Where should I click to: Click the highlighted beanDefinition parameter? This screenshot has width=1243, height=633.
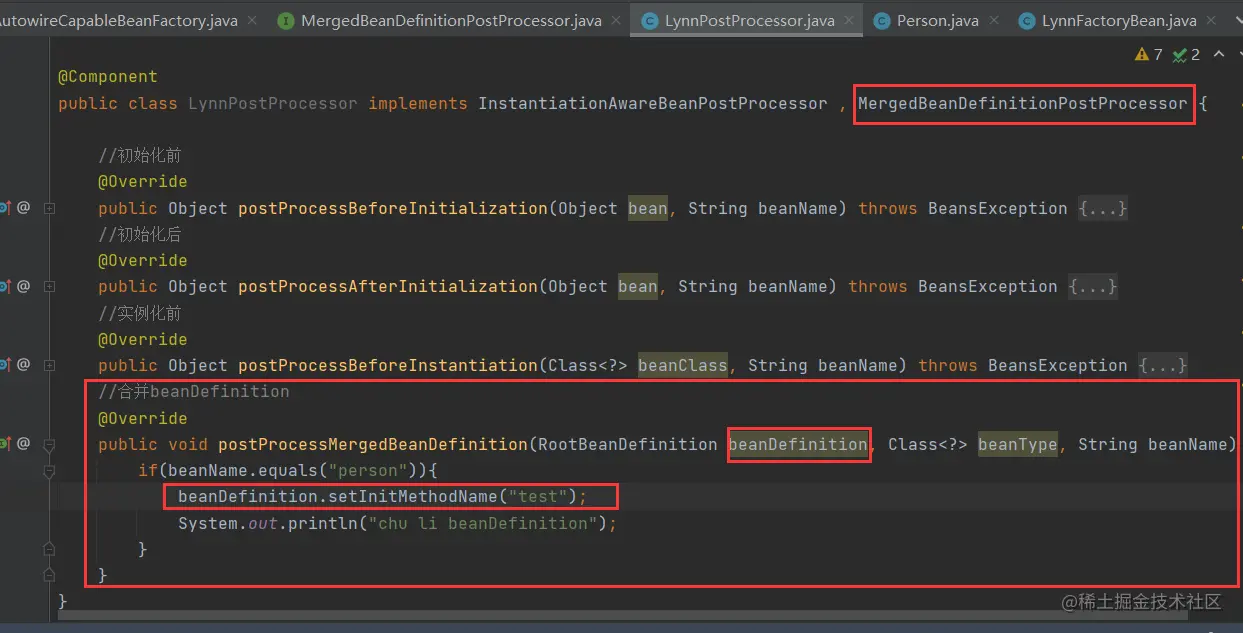pyautogui.click(x=798, y=444)
